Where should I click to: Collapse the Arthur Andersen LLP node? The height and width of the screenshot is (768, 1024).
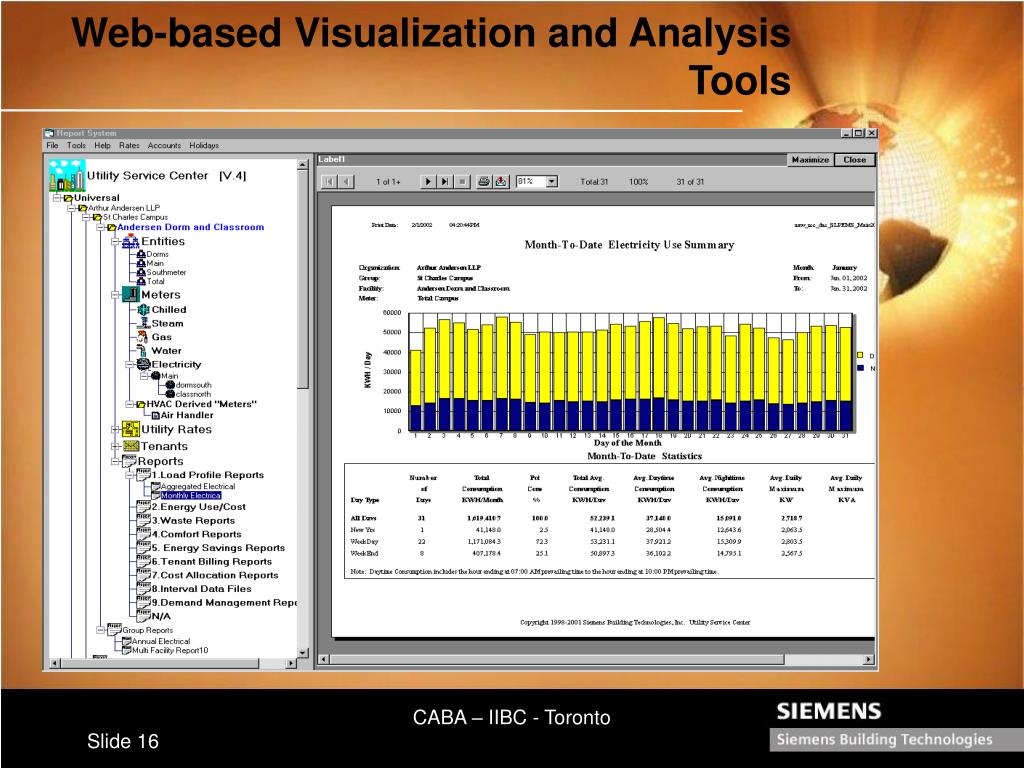click(72, 208)
